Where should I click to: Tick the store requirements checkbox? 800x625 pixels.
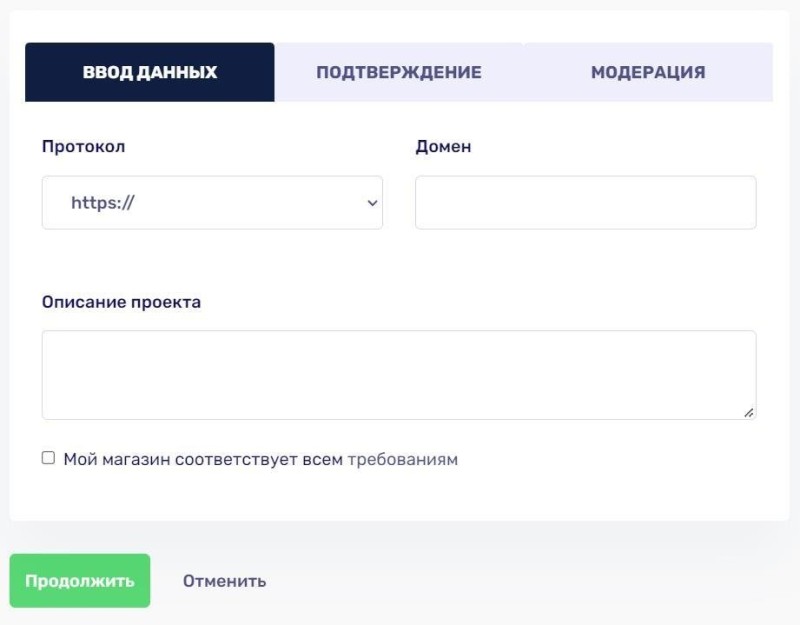click(48, 458)
